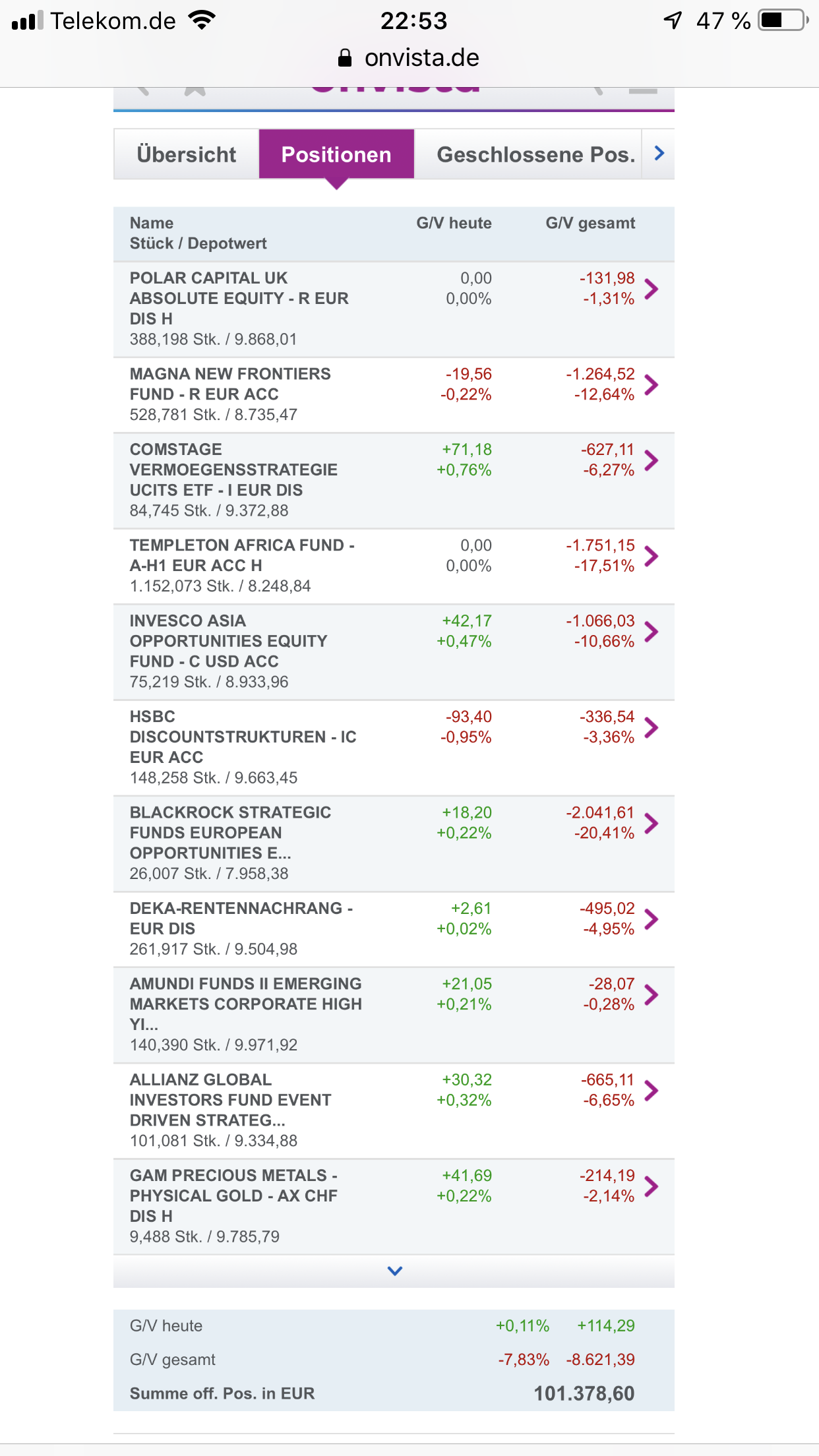Tap the chevron for Magna New Frontiers Fund
This screenshot has width=819, height=1456.
(x=652, y=384)
